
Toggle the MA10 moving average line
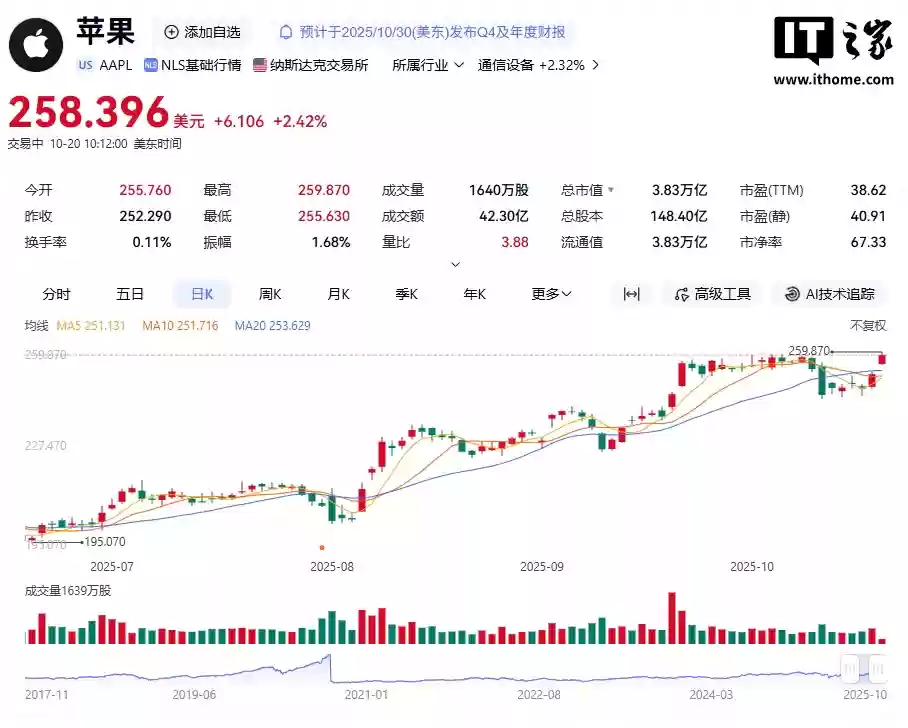coord(180,325)
